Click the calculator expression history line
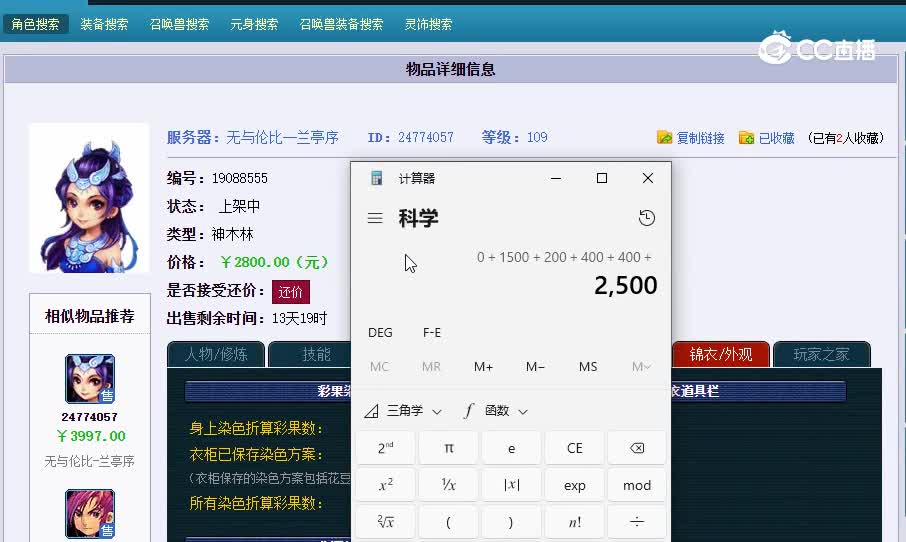 click(x=564, y=257)
